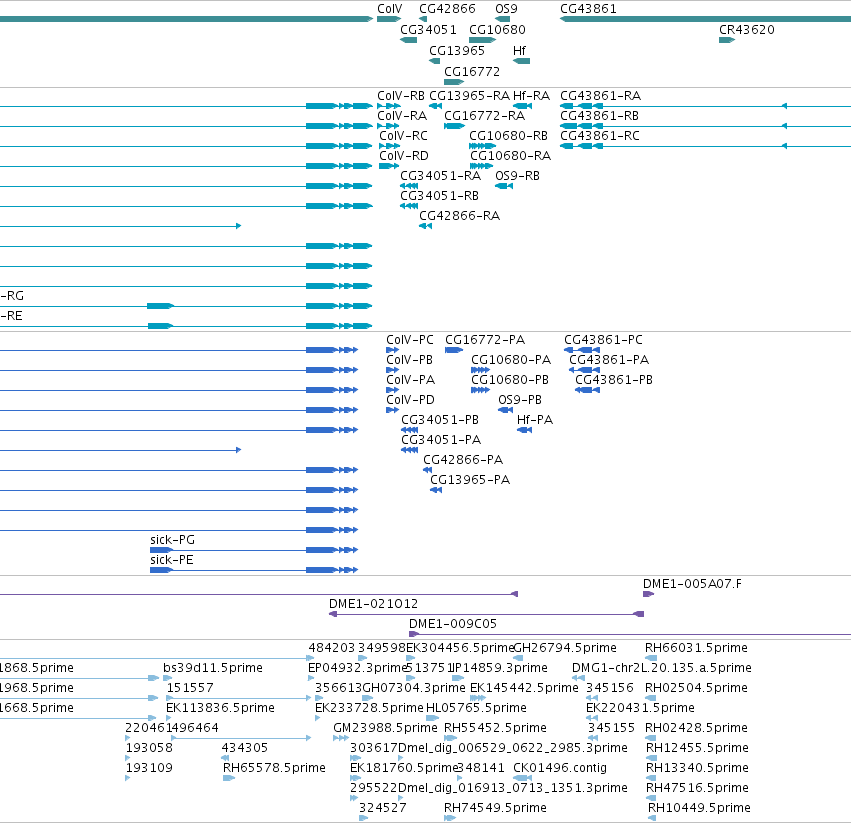Select the RH65578.5prime EST glyph
Viewport: 851px width, 823px height.
point(229,778)
